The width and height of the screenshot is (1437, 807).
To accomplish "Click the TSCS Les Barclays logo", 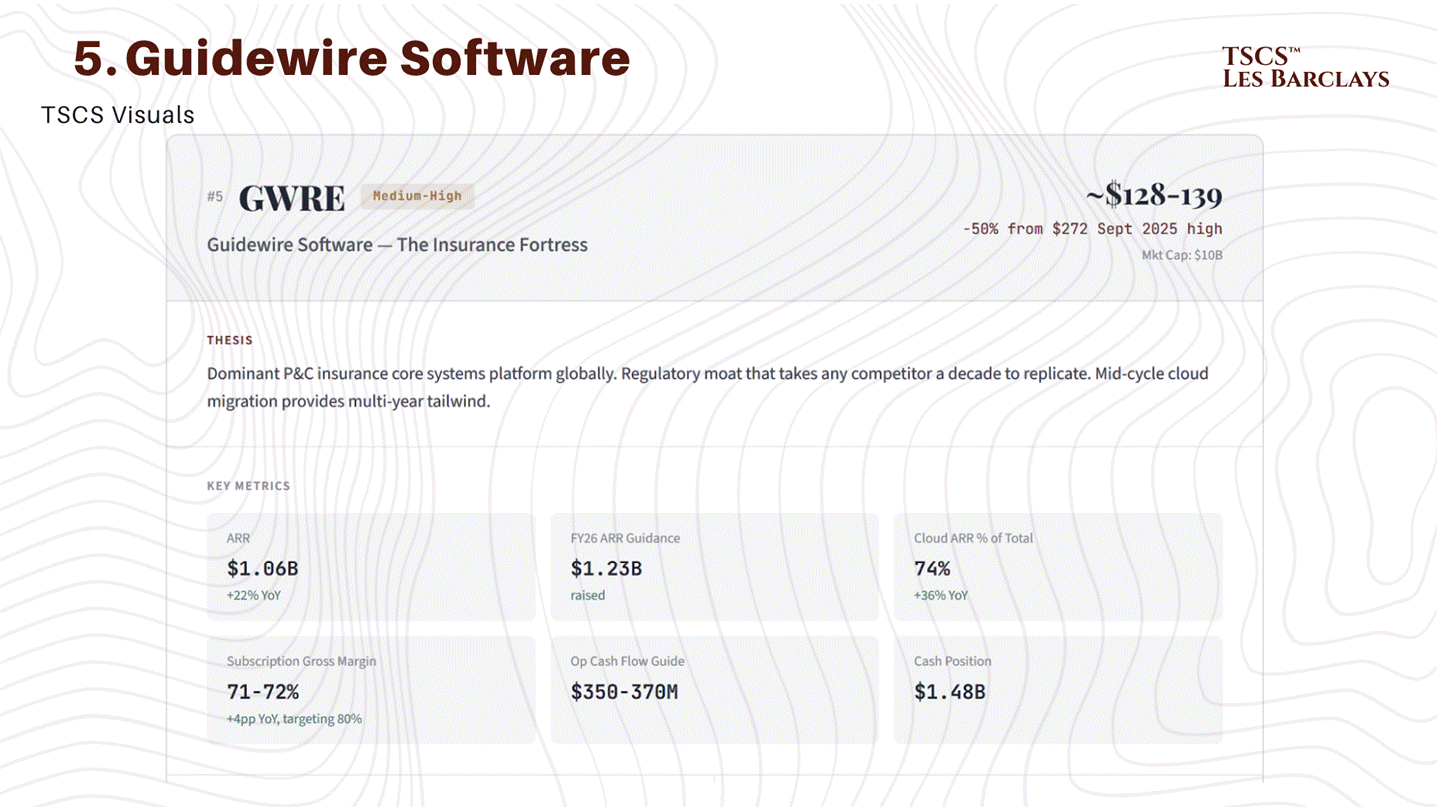I will coord(1305,67).
